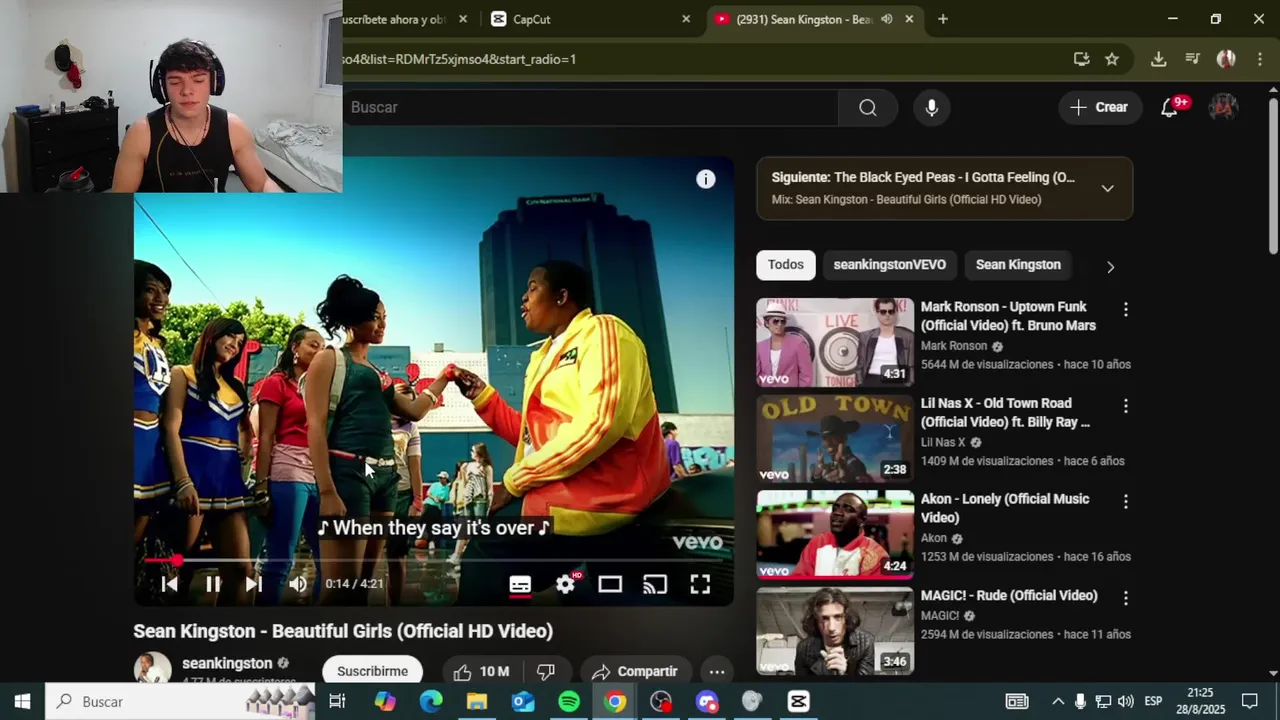Click the YouTube Buscar search field

[x=590, y=107]
